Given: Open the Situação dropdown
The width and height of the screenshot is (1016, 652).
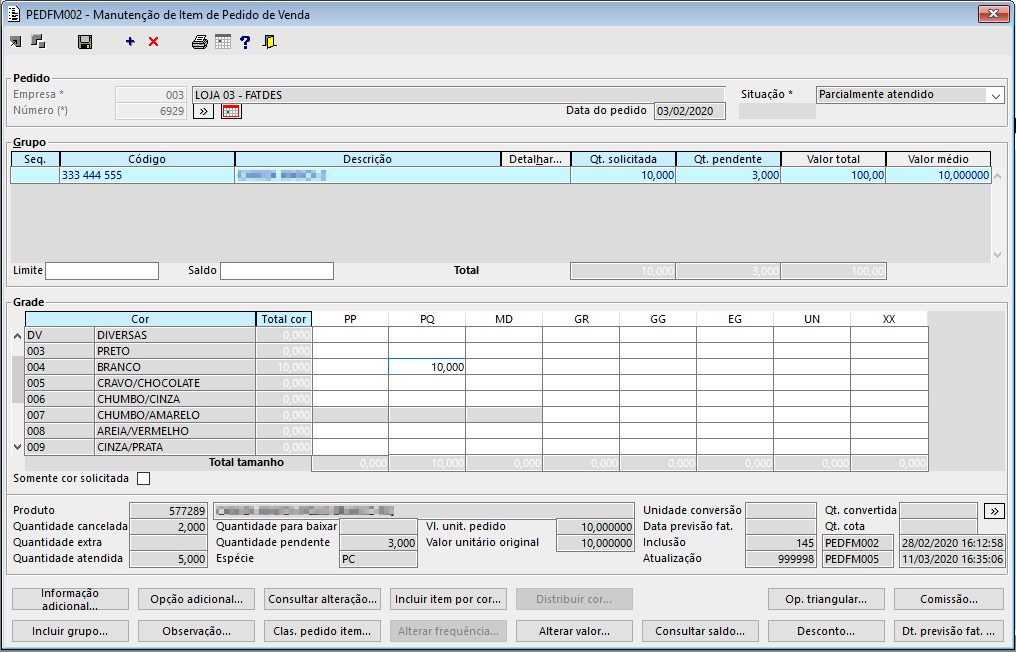Looking at the screenshot, I should tap(994, 95).
